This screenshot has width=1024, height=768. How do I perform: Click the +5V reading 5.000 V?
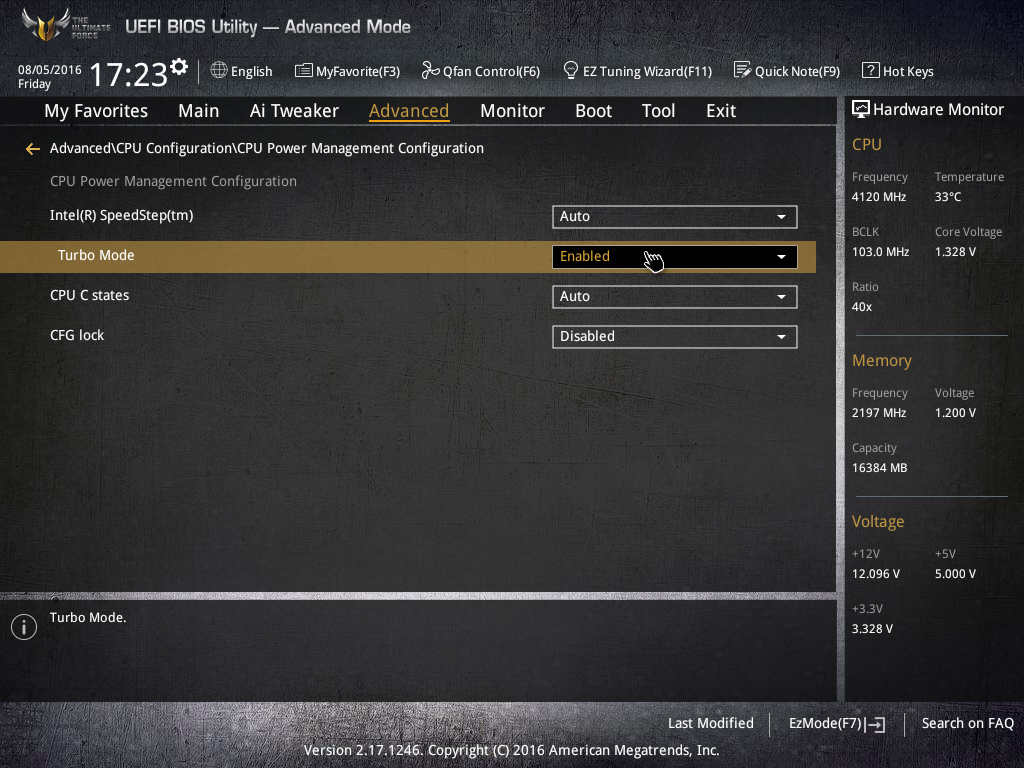(955, 574)
